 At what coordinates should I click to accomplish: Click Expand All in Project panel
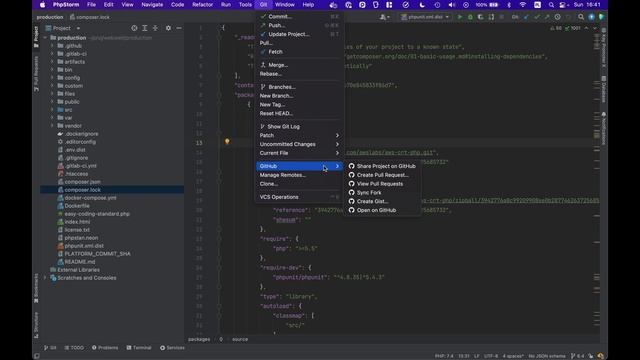point(145,28)
